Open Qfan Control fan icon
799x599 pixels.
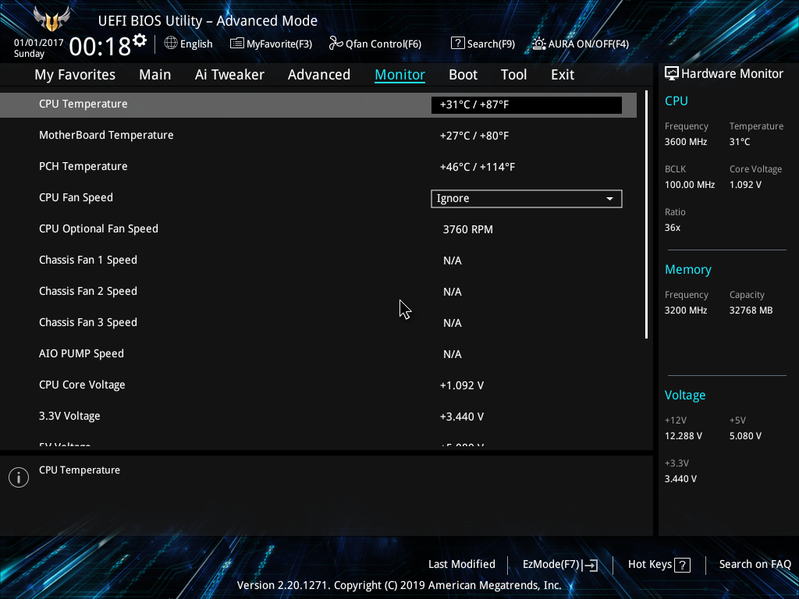(x=335, y=43)
